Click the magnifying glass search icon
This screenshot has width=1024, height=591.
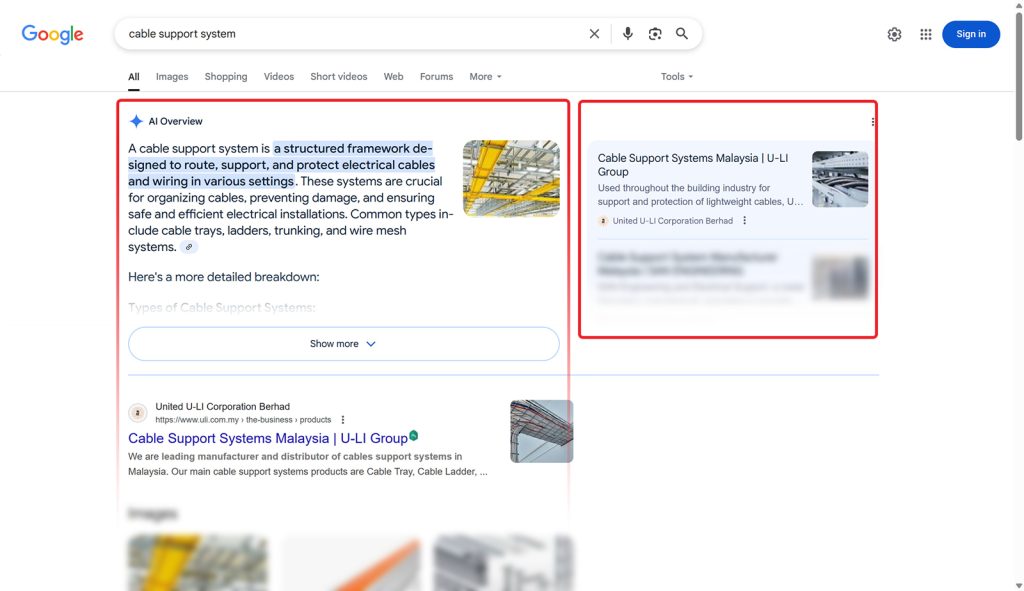[x=682, y=34]
